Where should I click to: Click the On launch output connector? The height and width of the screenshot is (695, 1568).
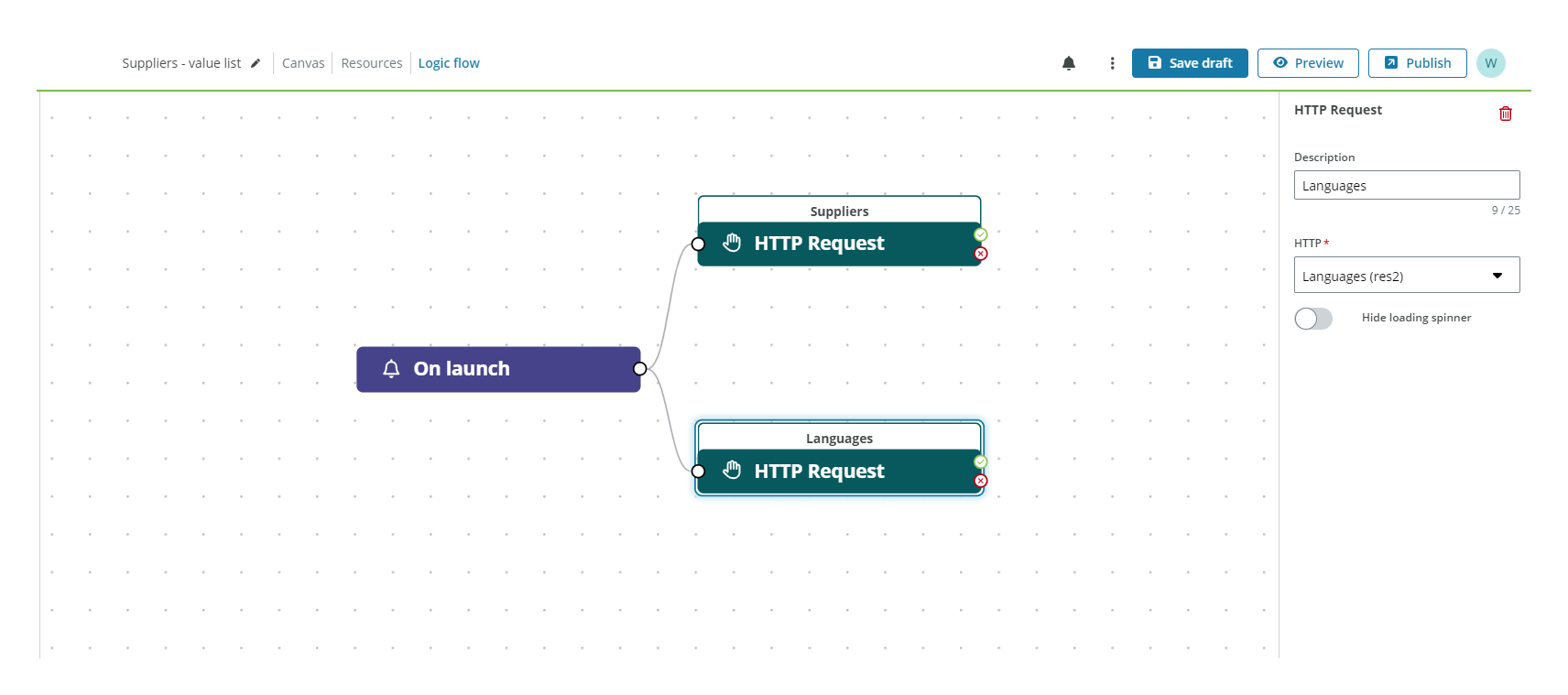point(640,369)
